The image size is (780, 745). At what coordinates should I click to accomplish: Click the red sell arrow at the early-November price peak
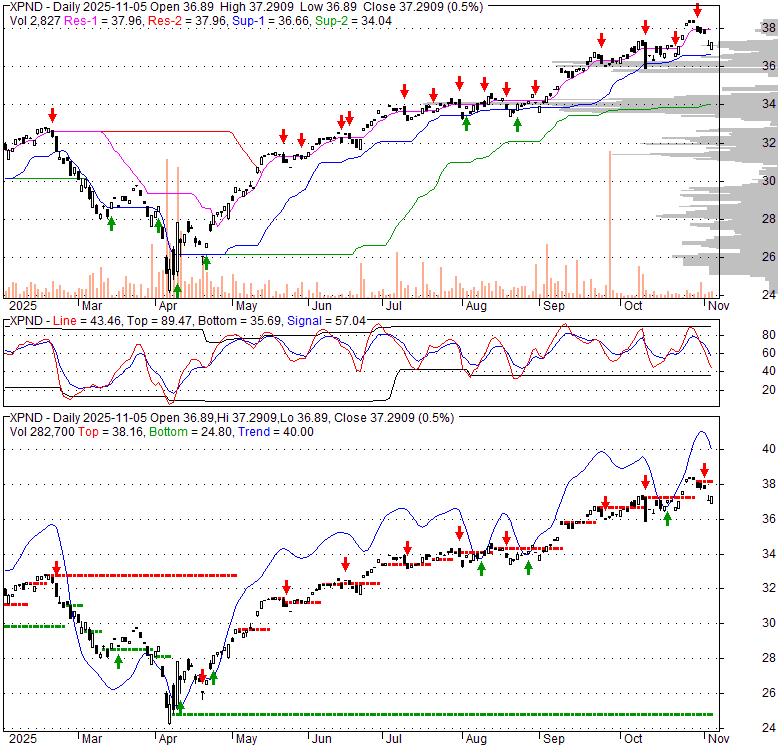click(x=697, y=11)
